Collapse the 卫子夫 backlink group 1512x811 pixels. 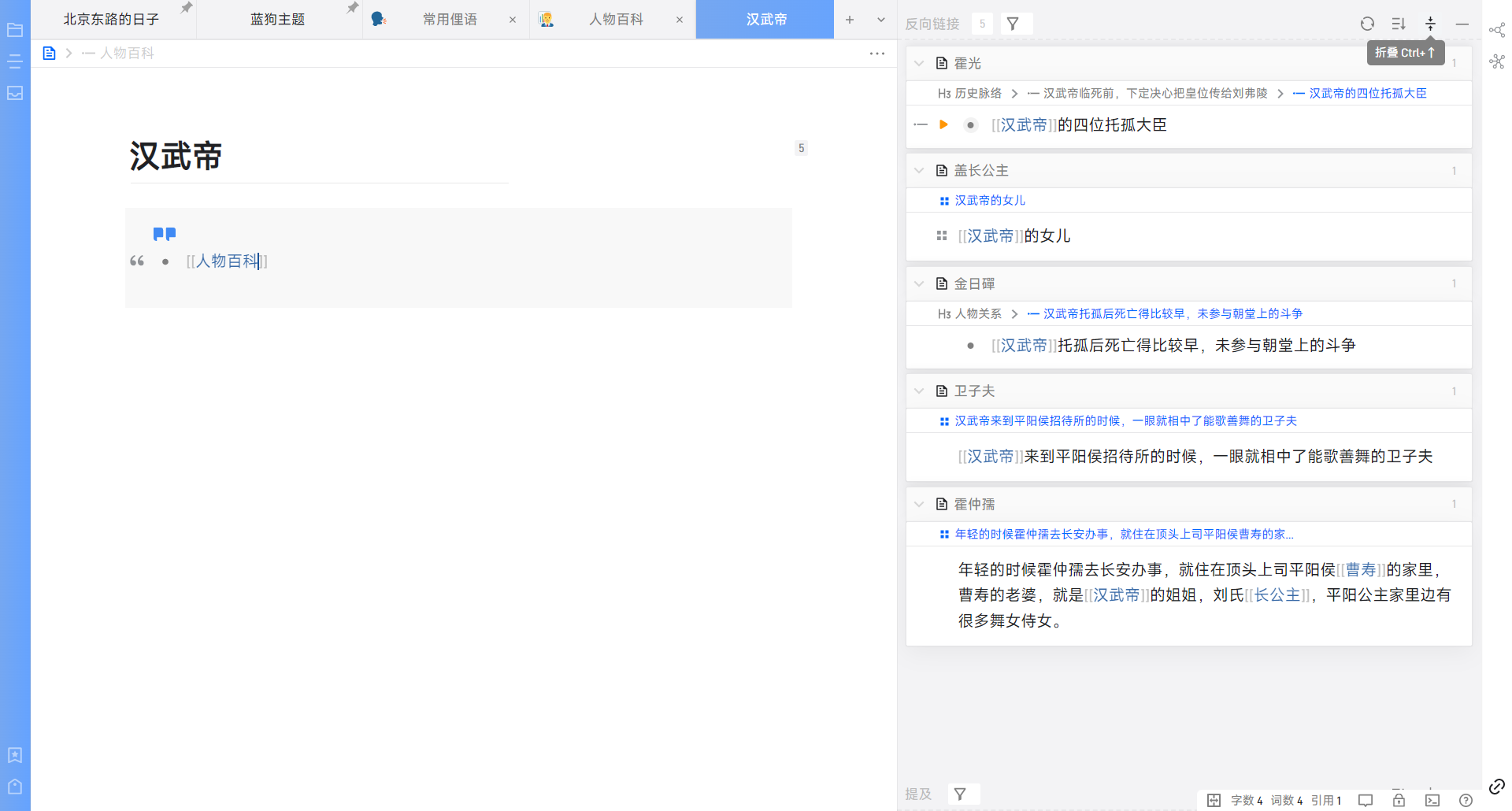[x=919, y=391]
